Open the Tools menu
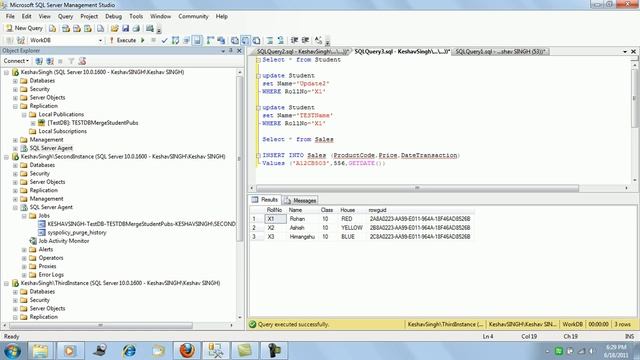Viewport: 640px width, 360px height. pyautogui.click(x=136, y=16)
